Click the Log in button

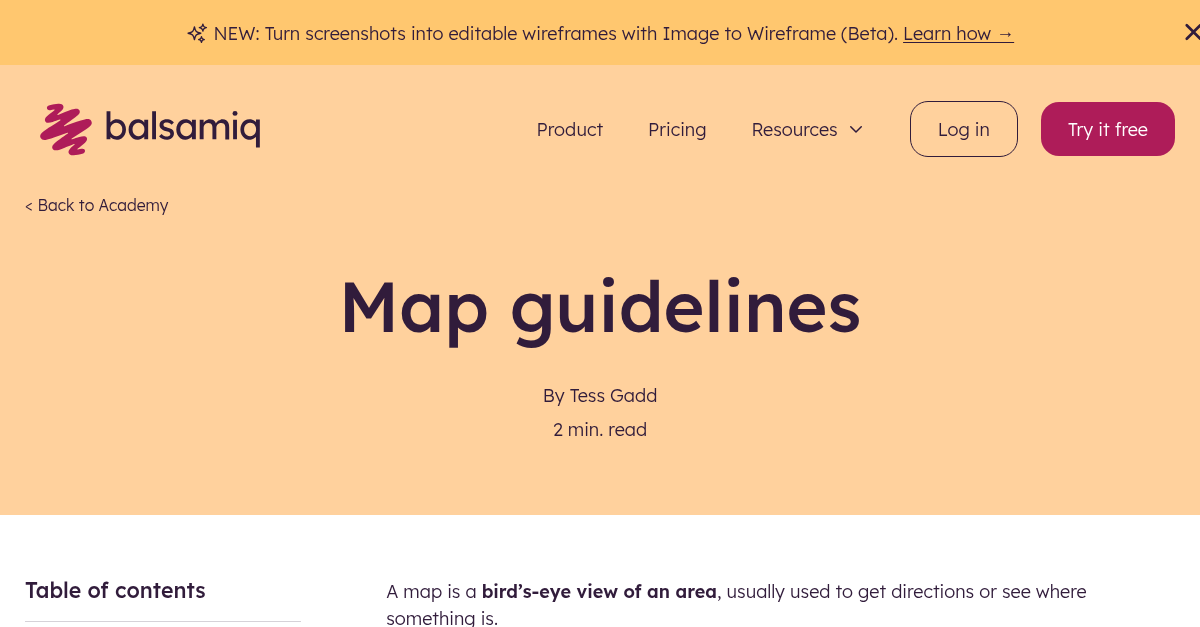pos(963,129)
